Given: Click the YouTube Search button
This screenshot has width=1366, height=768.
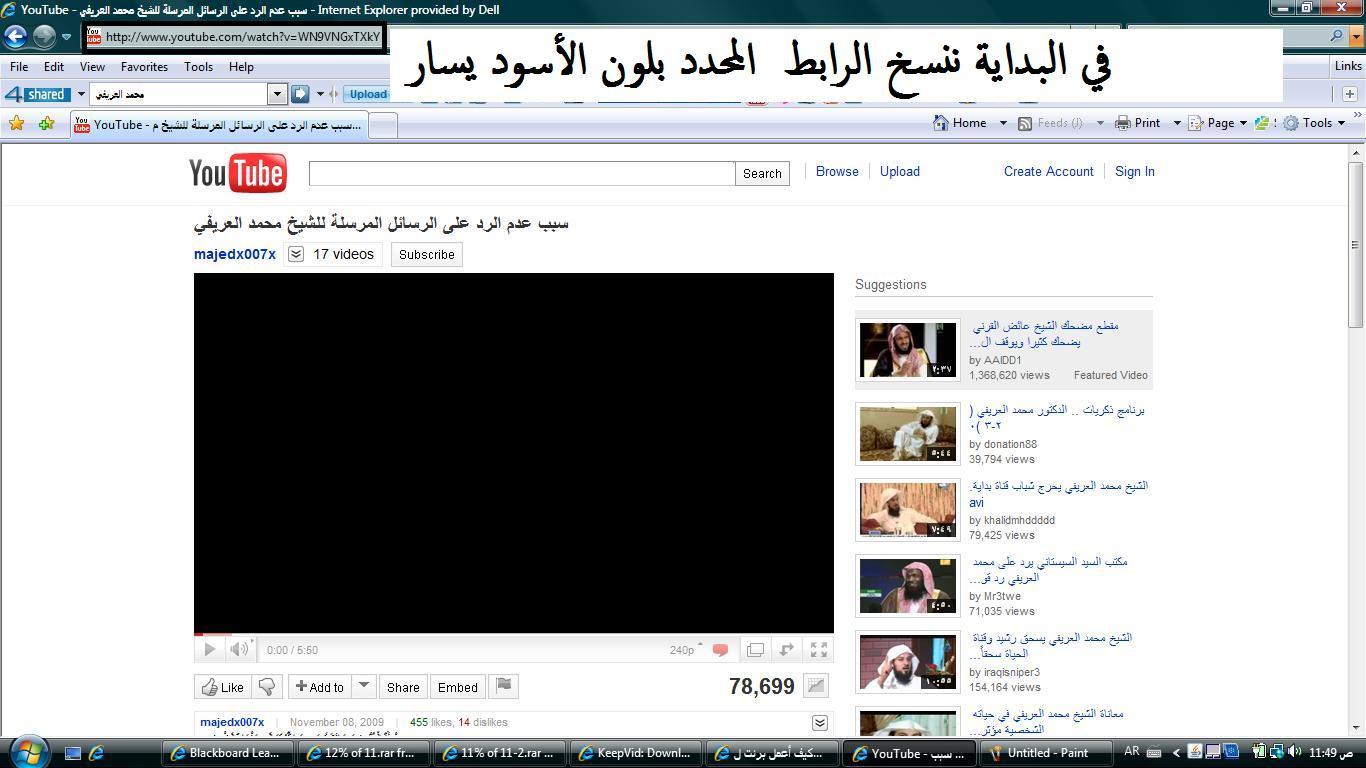Looking at the screenshot, I should pos(762,173).
